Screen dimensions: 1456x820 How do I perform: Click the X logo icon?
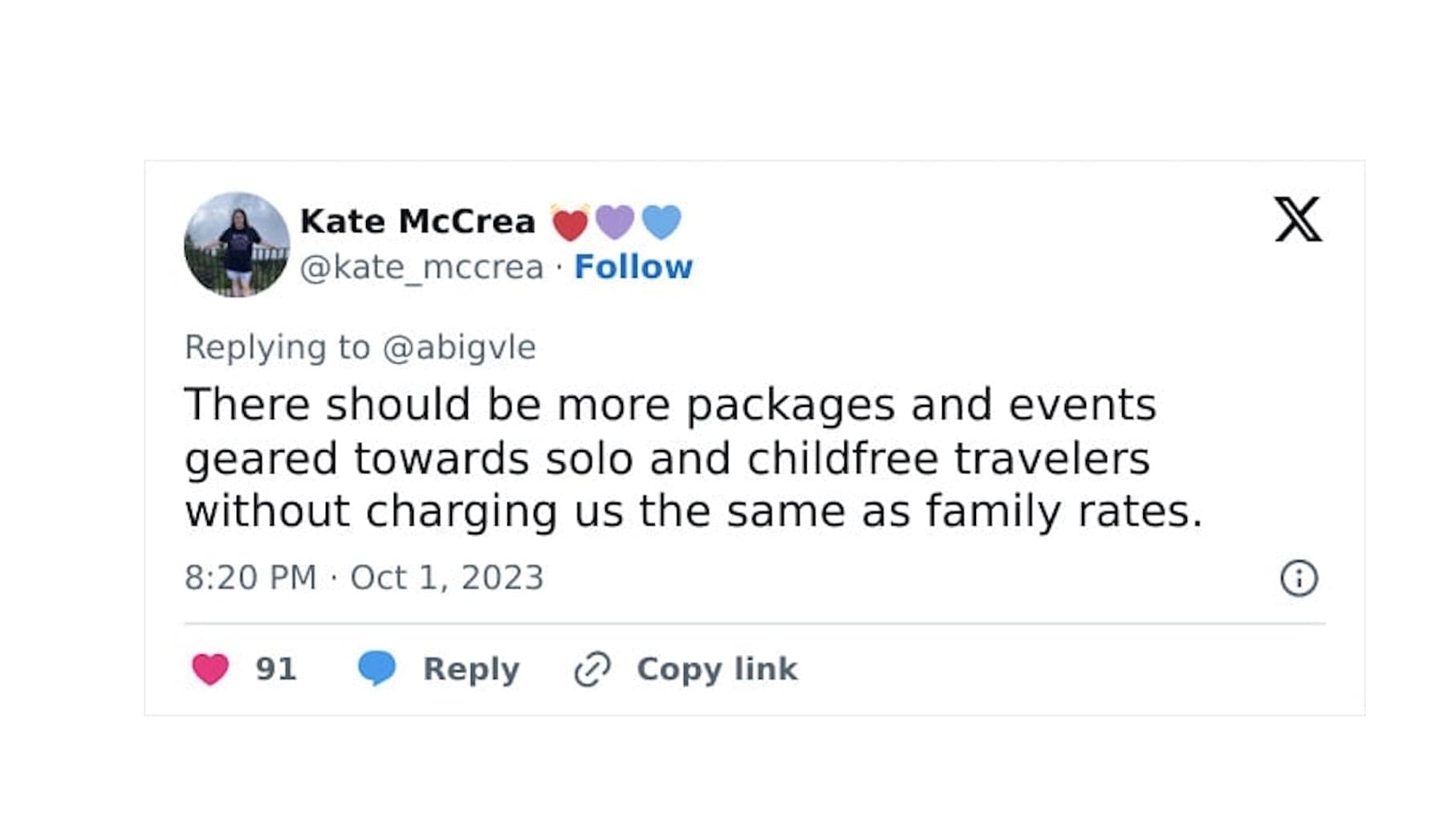pos(1297,219)
